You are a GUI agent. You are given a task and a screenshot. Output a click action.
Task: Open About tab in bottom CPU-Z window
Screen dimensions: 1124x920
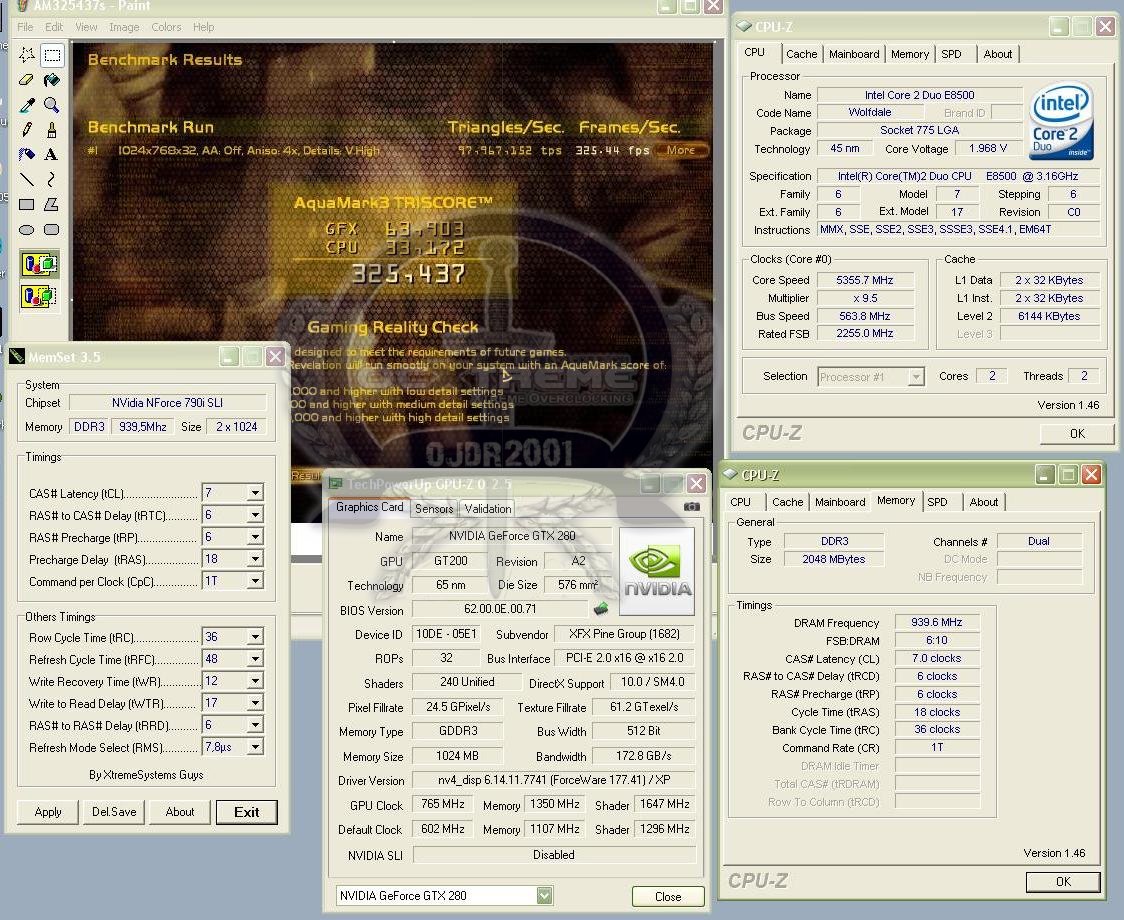coord(984,502)
